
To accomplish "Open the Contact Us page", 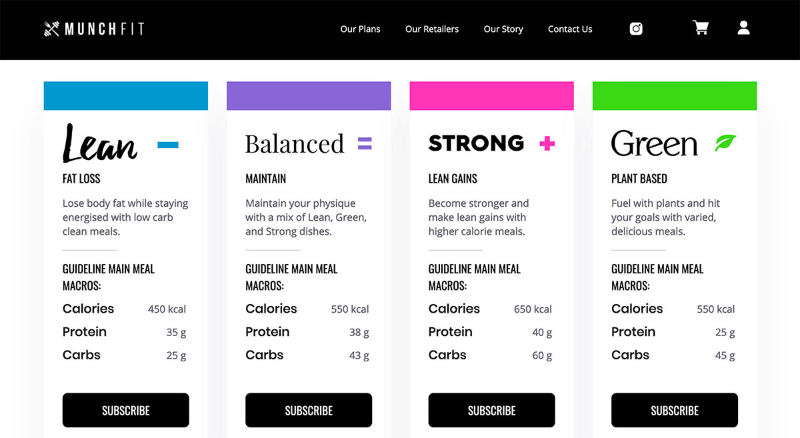I will click(x=570, y=29).
